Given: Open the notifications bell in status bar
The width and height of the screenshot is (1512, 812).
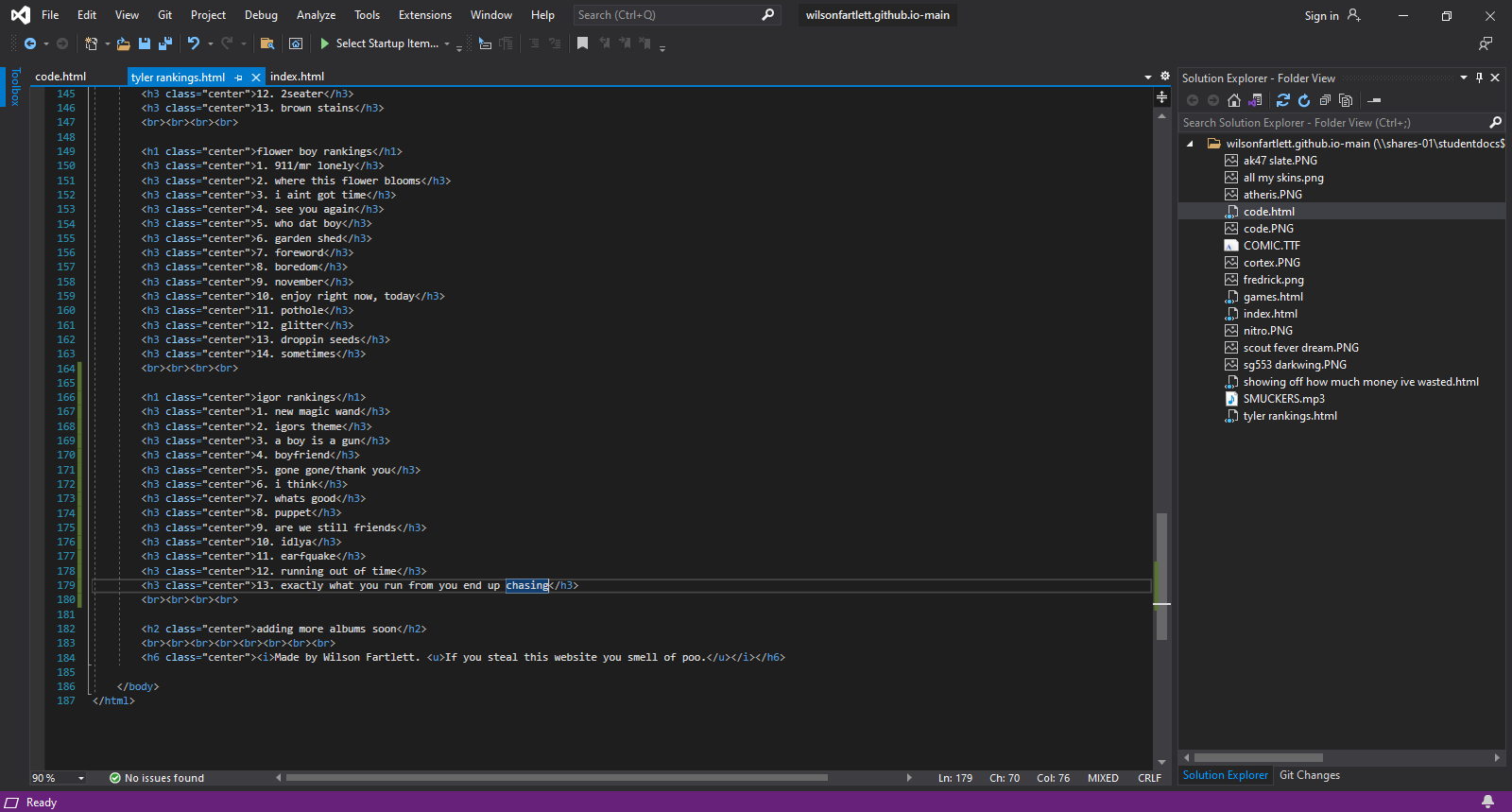Looking at the screenshot, I should (x=1487, y=803).
